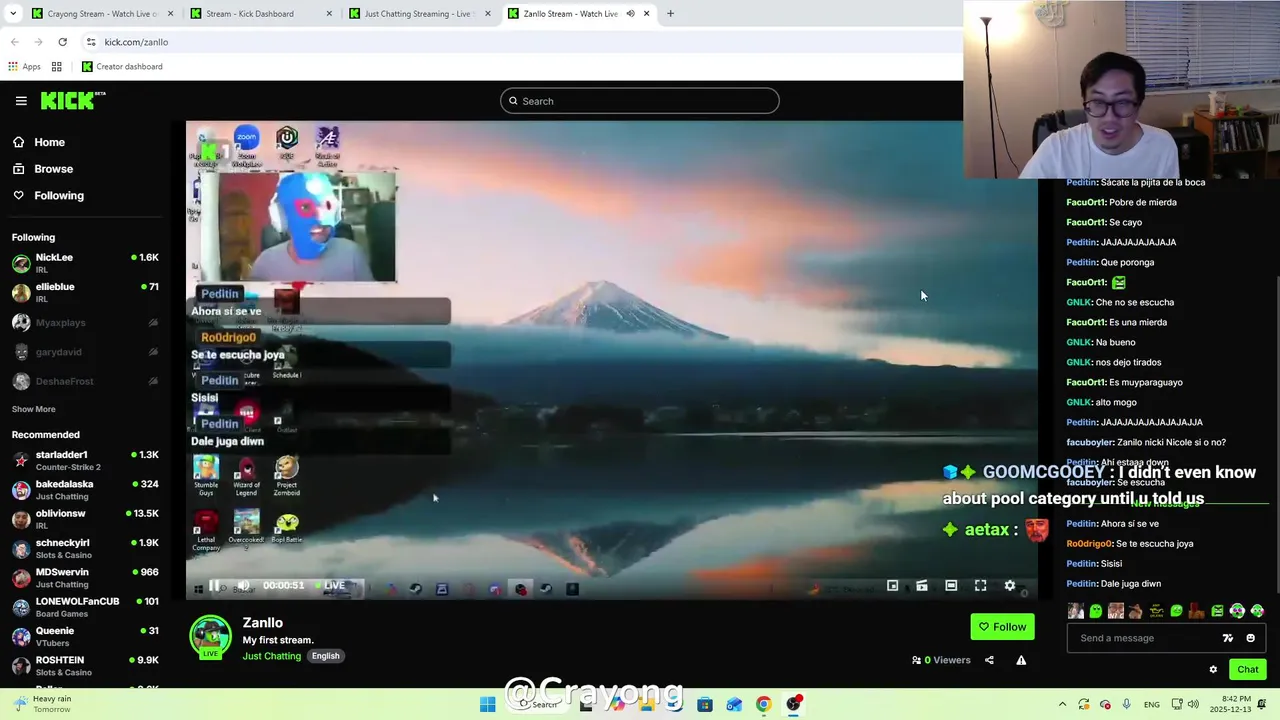Open the emoji picker in chat
The width and height of the screenshot is (1280, 720).
[1250, 638]
